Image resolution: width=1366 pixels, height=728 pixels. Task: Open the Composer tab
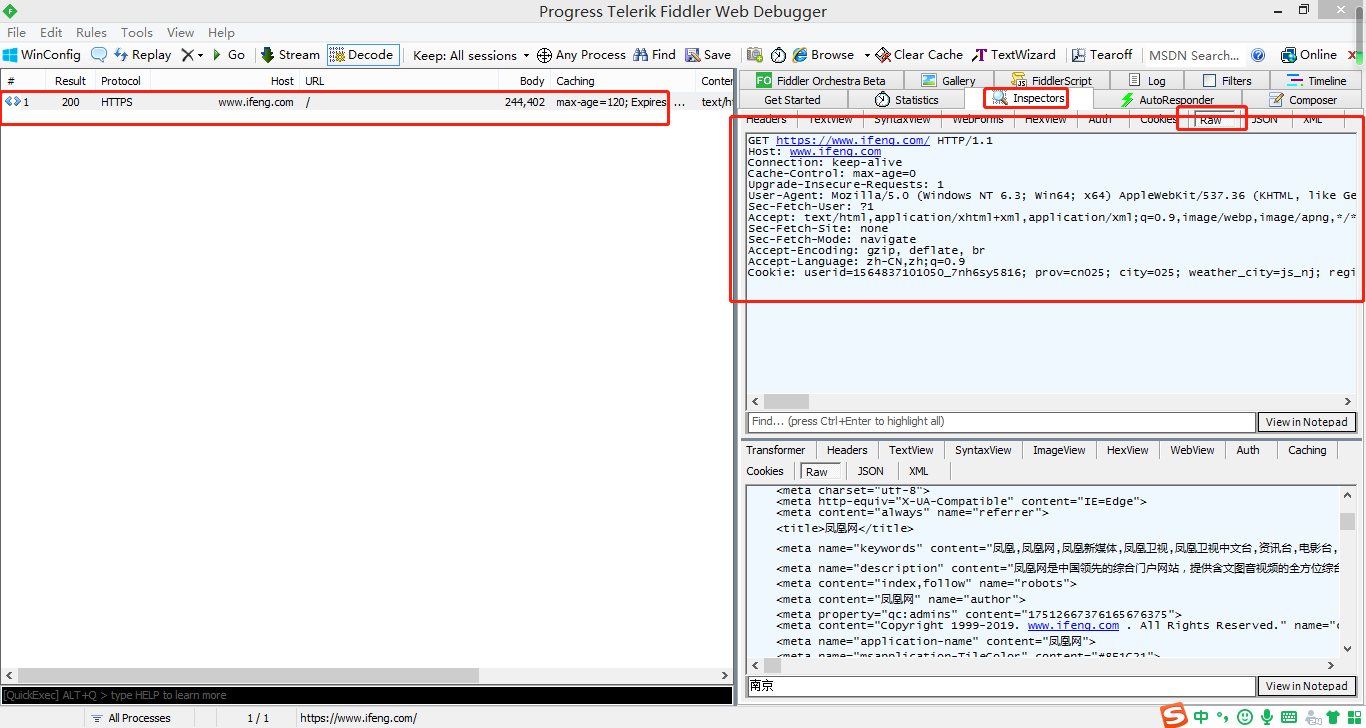(1302, 100)
